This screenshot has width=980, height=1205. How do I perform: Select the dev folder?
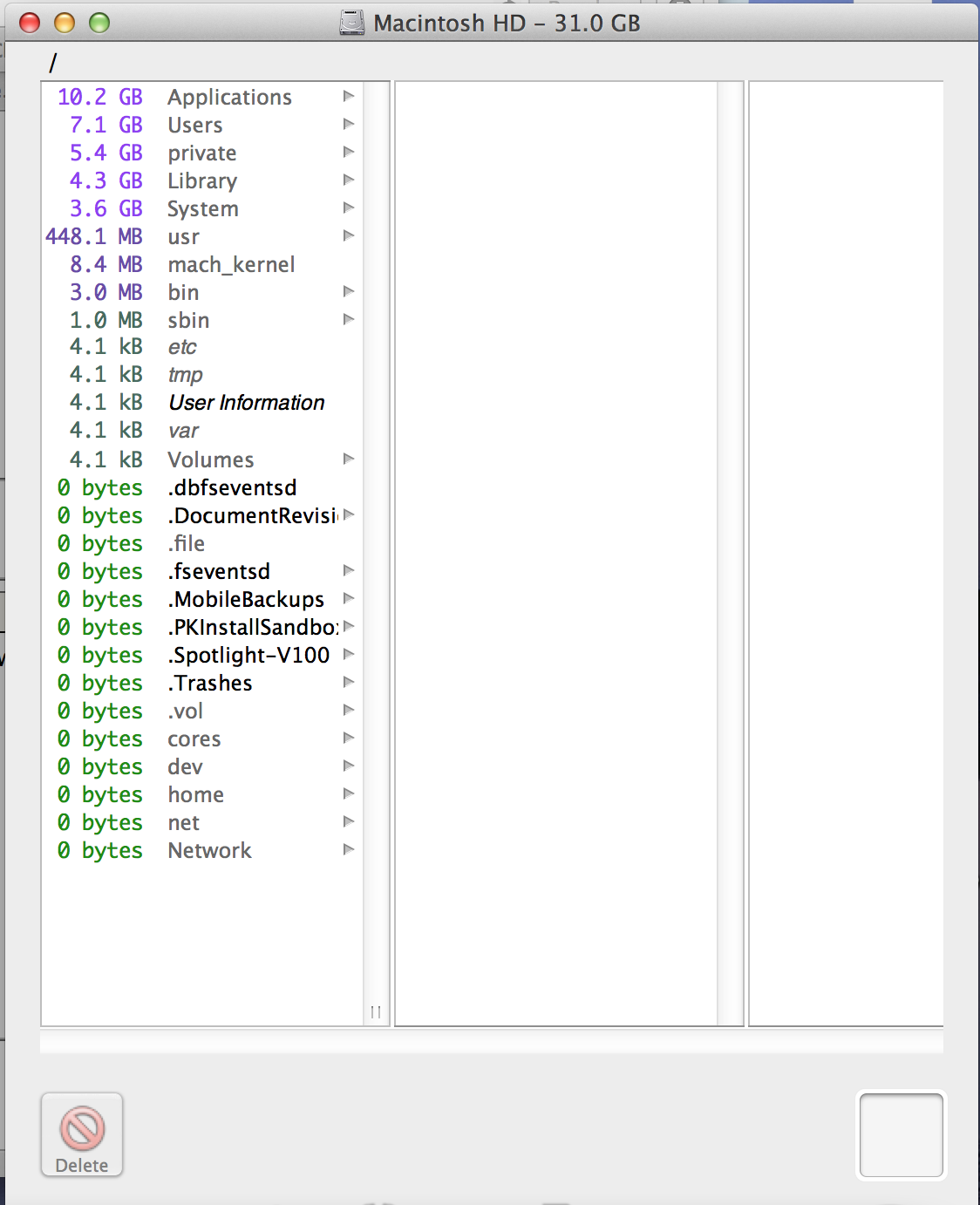point(185,766)
